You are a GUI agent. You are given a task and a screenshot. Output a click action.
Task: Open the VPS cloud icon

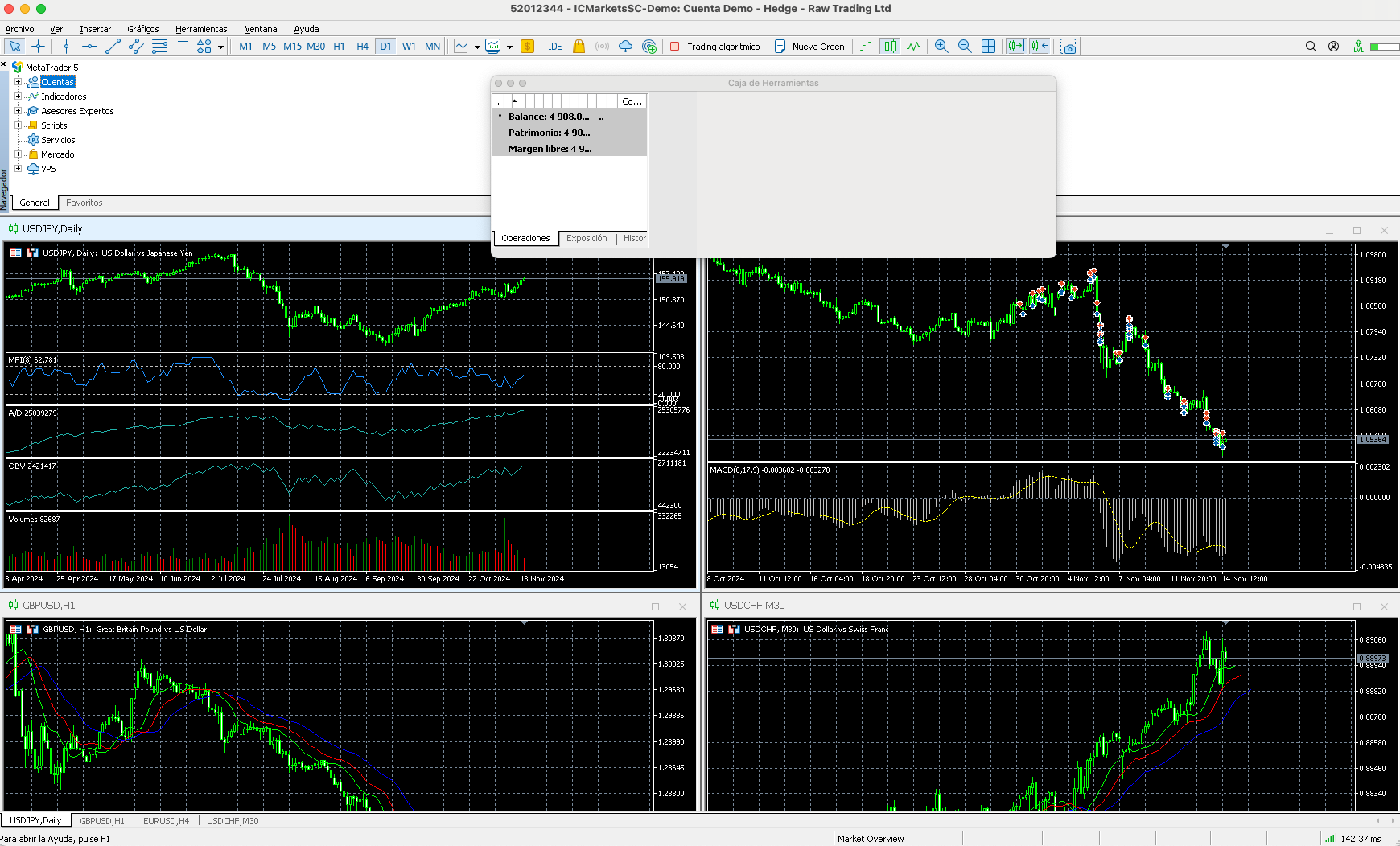625,46
